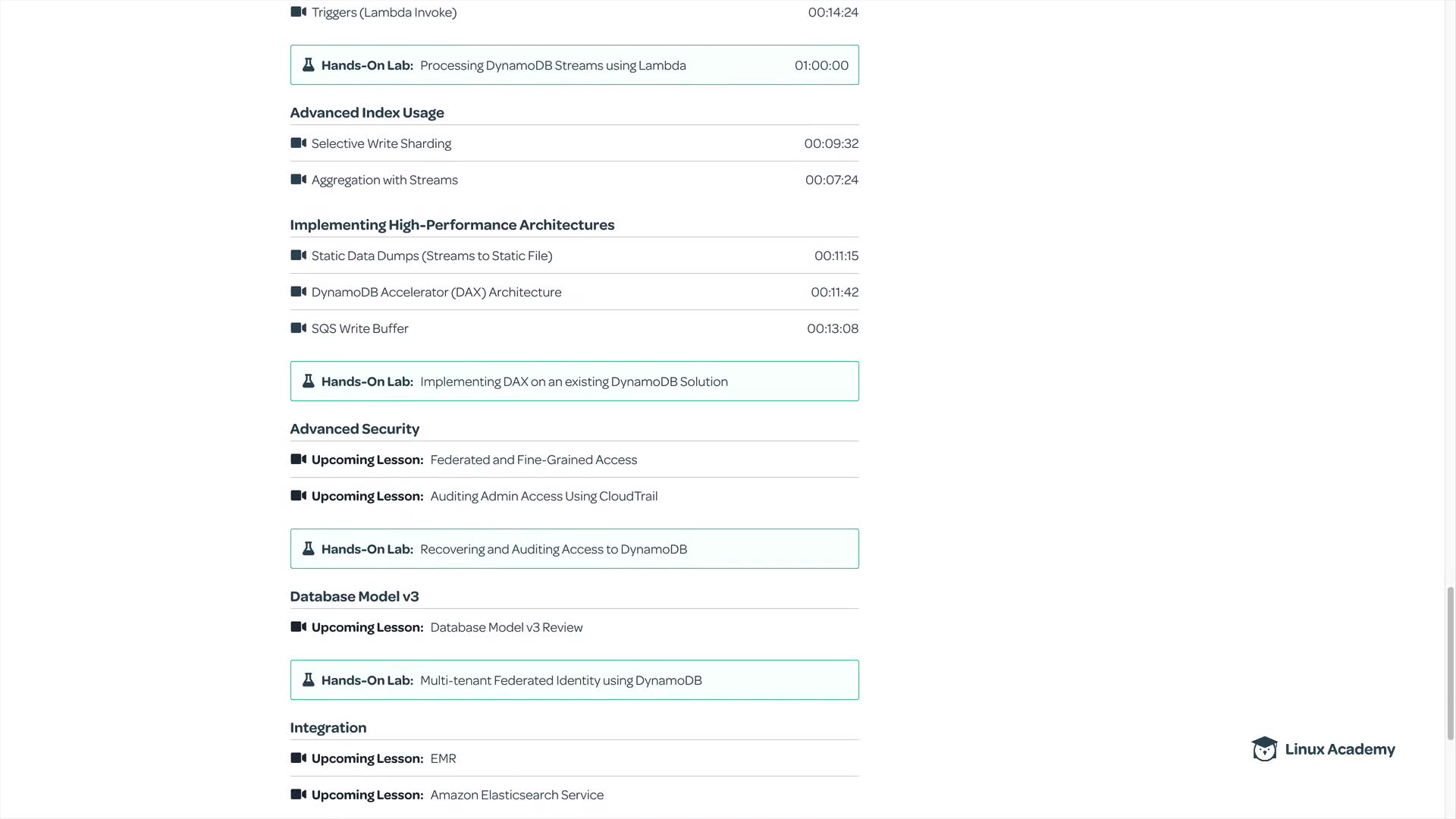Open Multi-tenant Federated Identity lab
1456x819 pixels.
pyautogui.click(x=560, y=680)
